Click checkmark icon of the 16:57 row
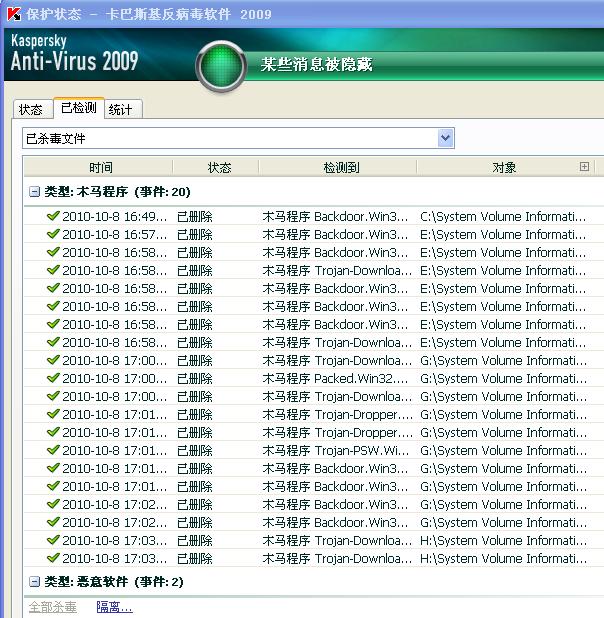This screenshot has width=604, height=618. pos(53,234)
